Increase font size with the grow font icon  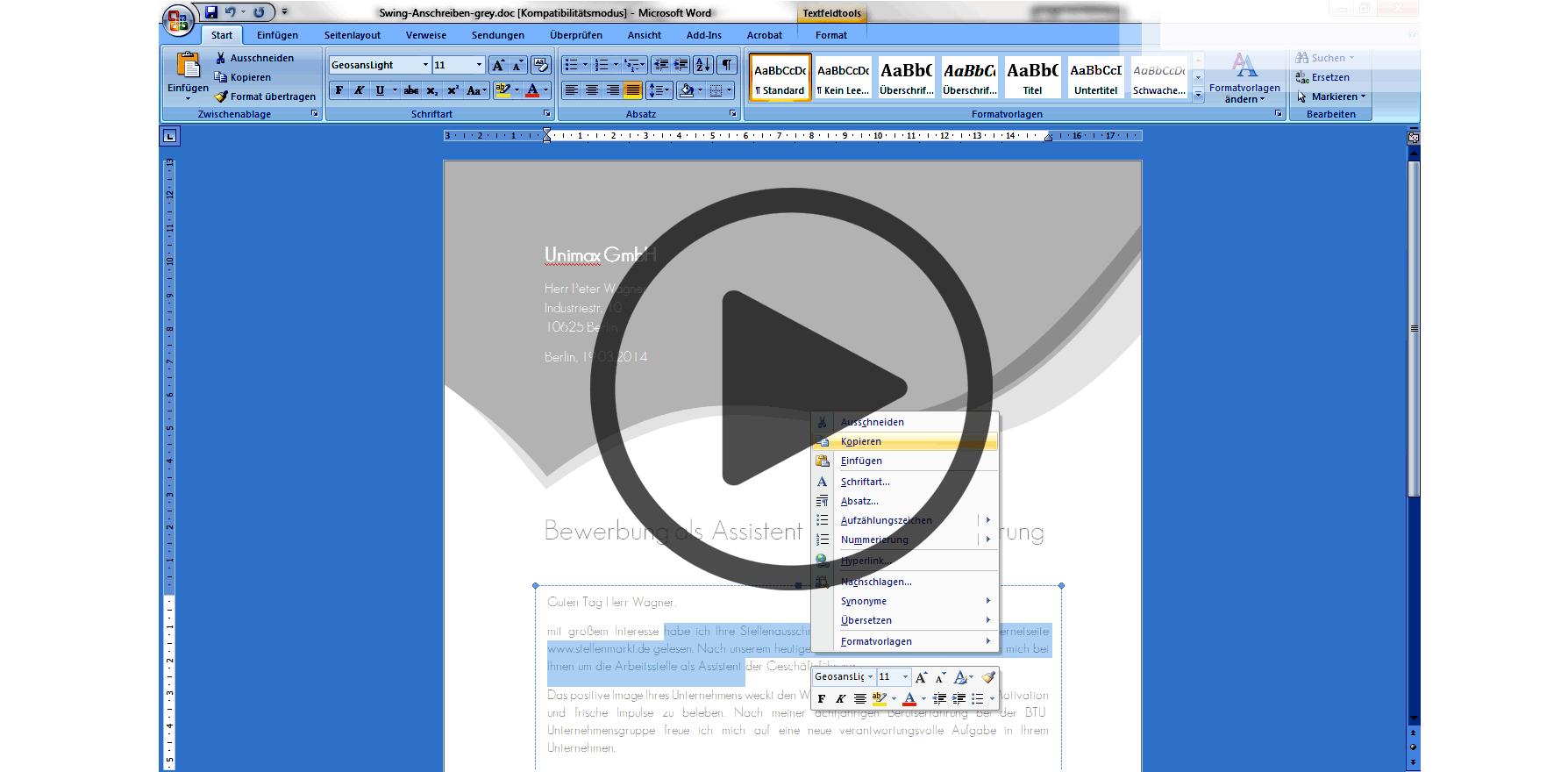coord(498,65)
